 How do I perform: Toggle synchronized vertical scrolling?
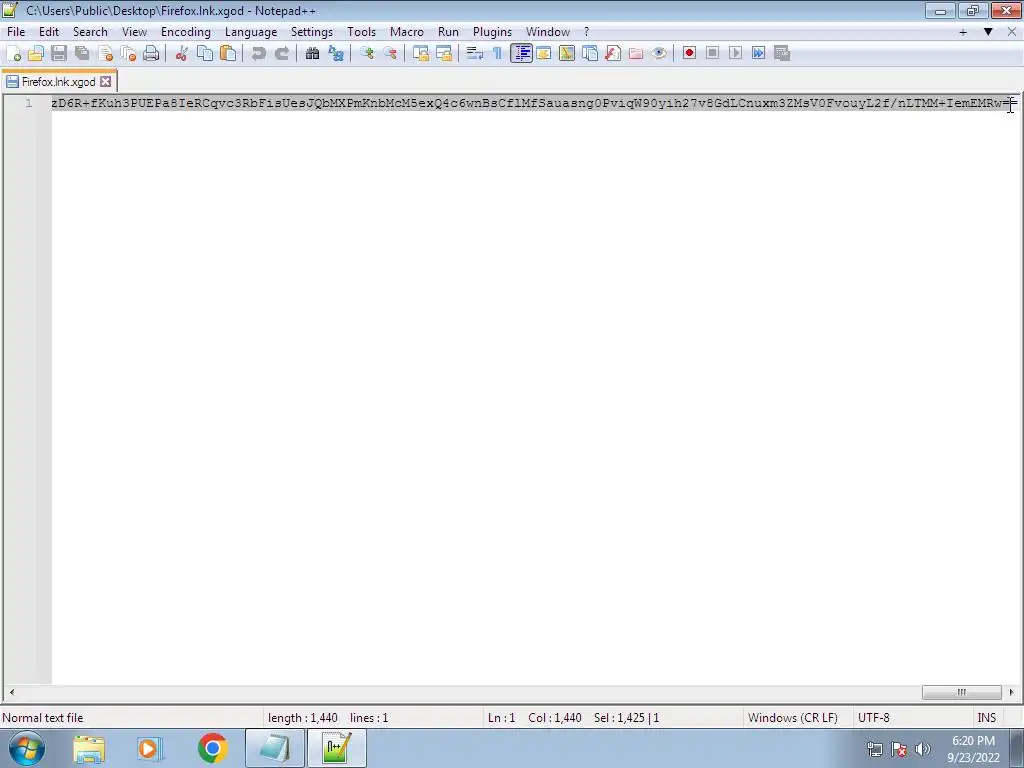421,54
